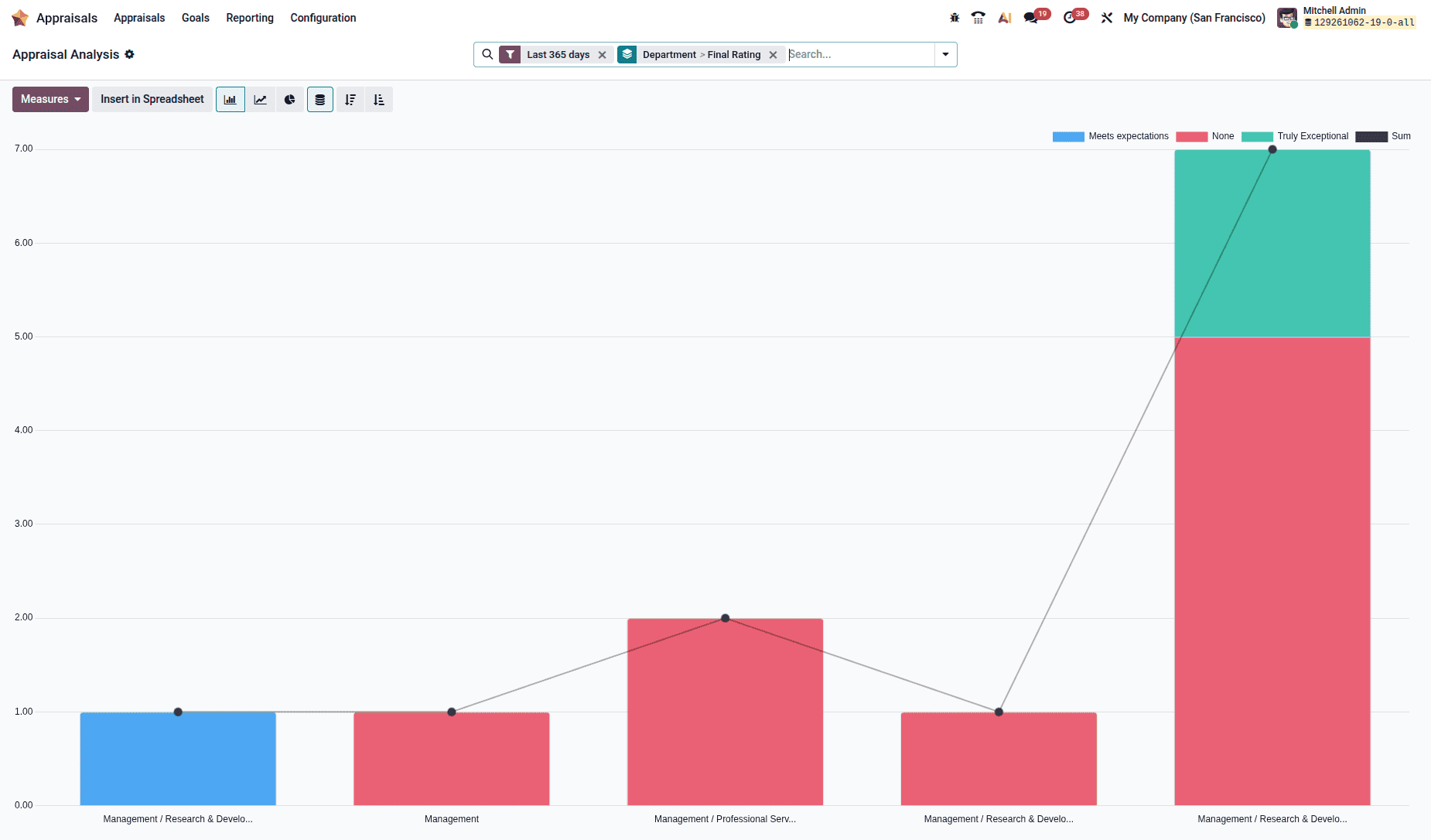Open the Configuration menu
1431x840 pixels.
click(x=323, y=18)
